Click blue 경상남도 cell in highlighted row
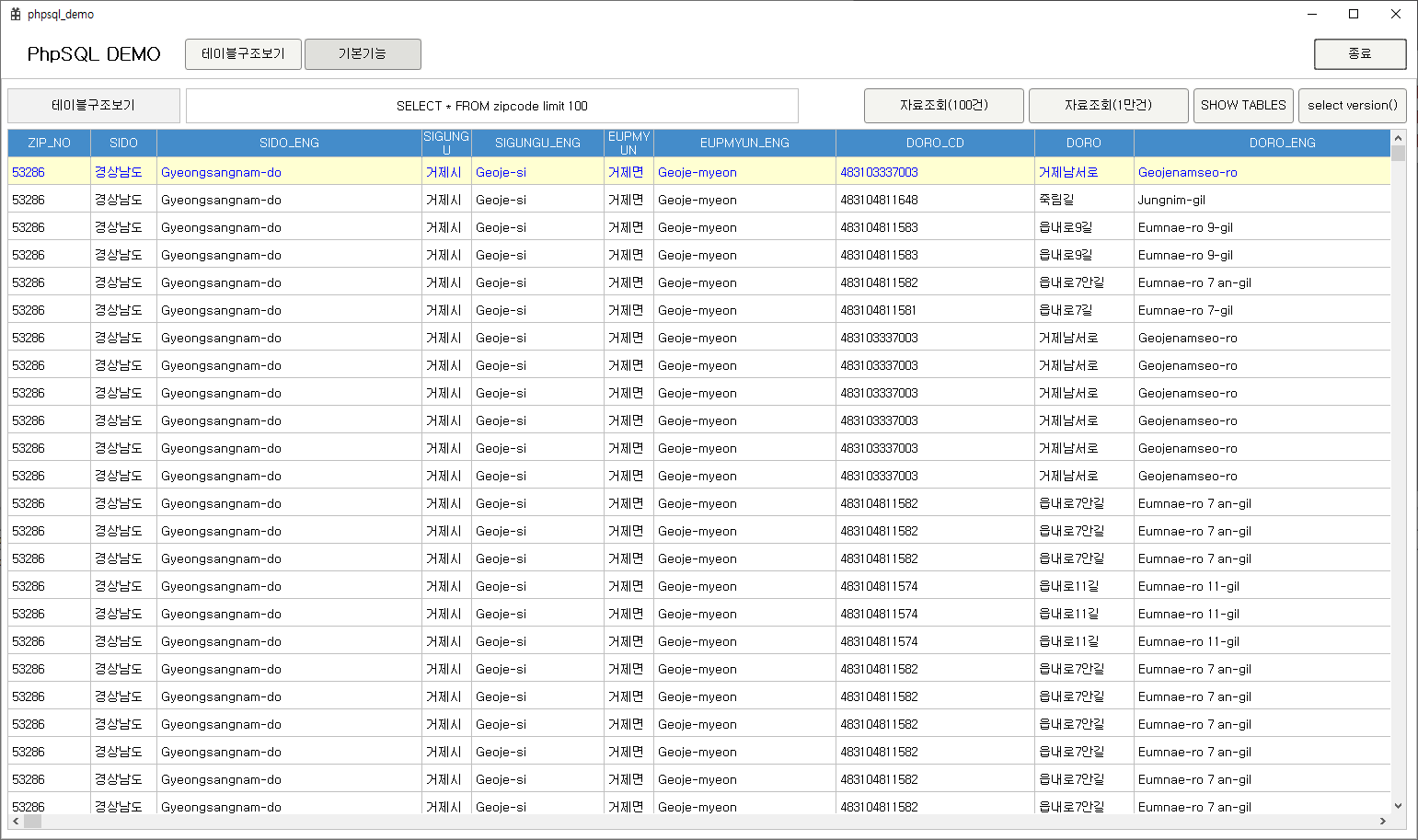The width and height of the screenshot is (1418, 840). [123, 172]
